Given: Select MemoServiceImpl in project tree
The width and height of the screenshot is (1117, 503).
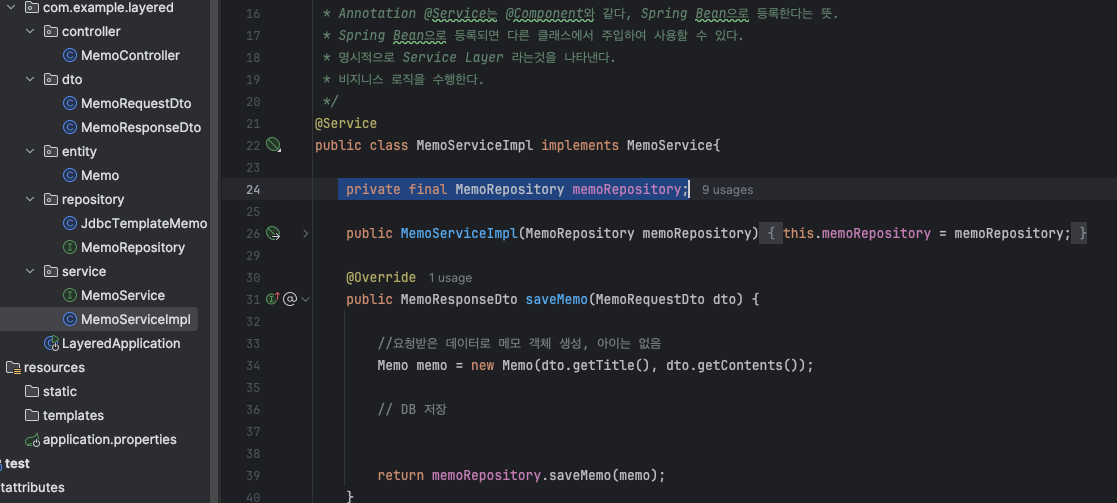Looking at the screenshot, I should click(x=135, y=319).
